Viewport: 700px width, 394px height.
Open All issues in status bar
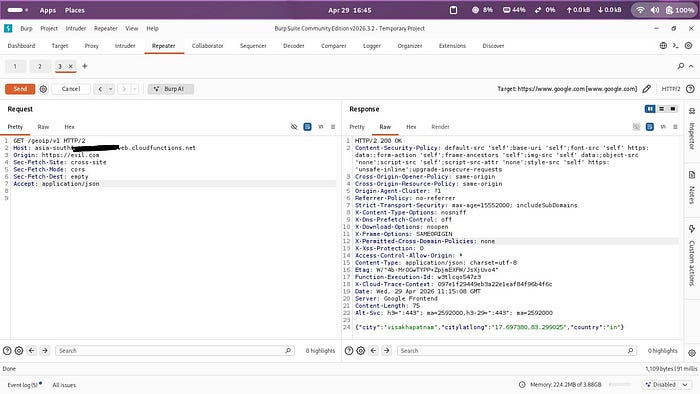[64, 385]
